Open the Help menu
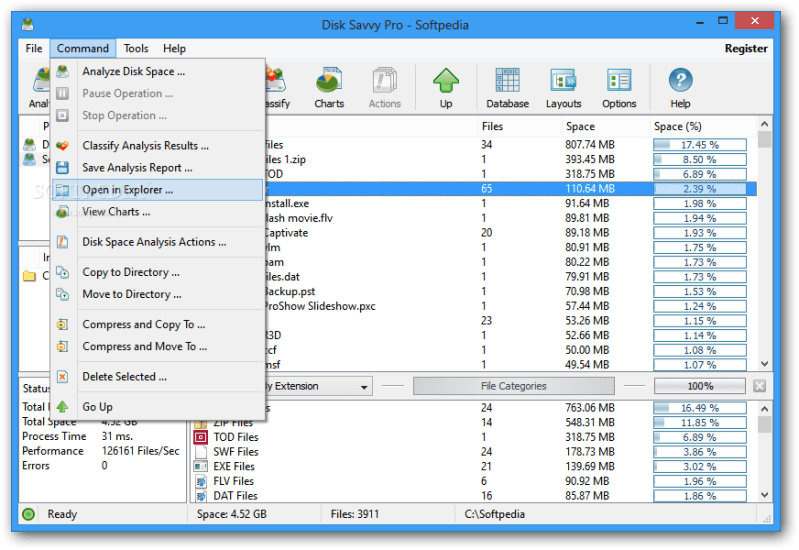This screenshot has height=550, width=799. tap(174, 48)
